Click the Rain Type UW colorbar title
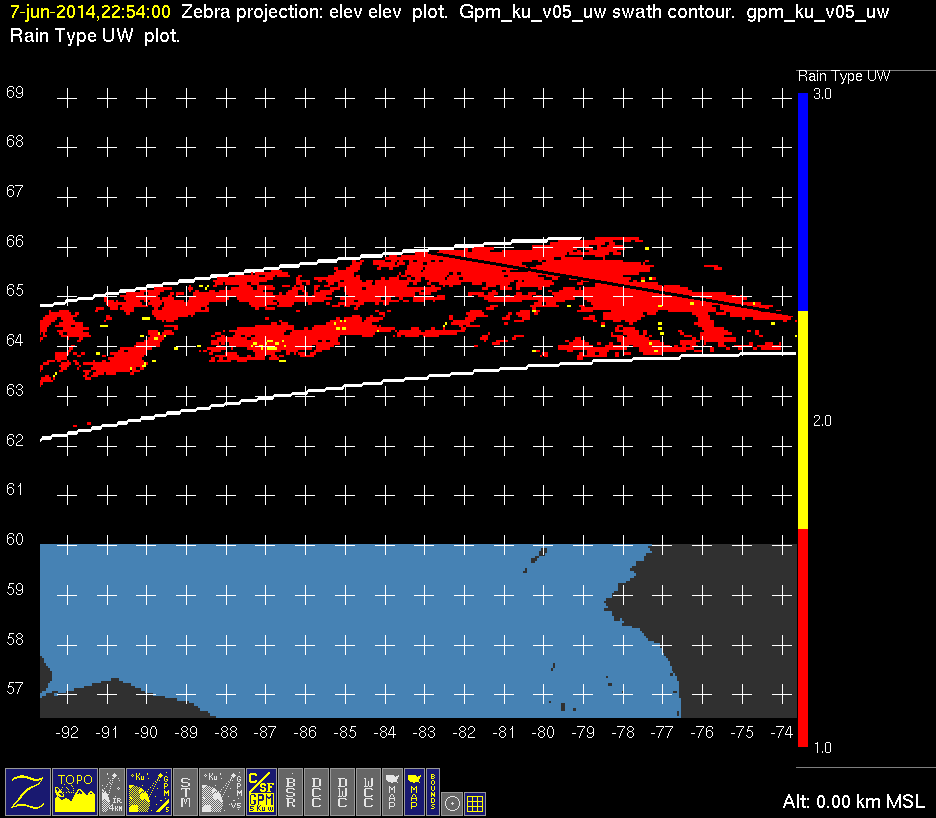Screen dimensions: 936x818 [843, 76]
